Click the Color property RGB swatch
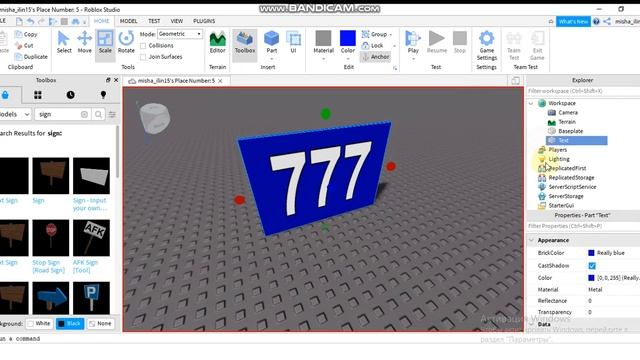This screenshot has height=360, width=640. point(591,278)
